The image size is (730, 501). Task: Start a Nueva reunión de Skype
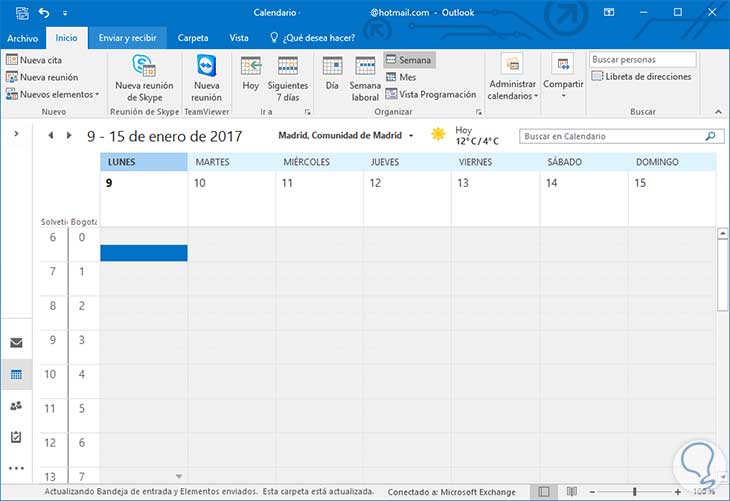click(x=144, y=78)
